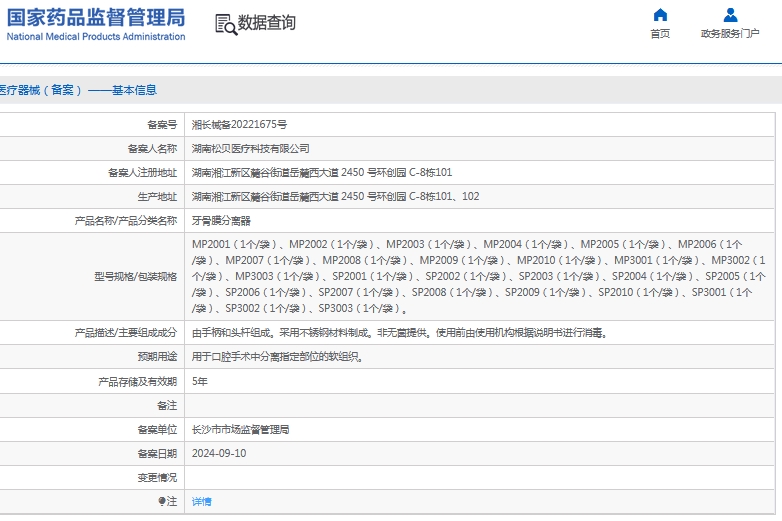
Task: Select the 型号规格/包装规格 label
Action: pyautogui.click(x=136, y=277)
